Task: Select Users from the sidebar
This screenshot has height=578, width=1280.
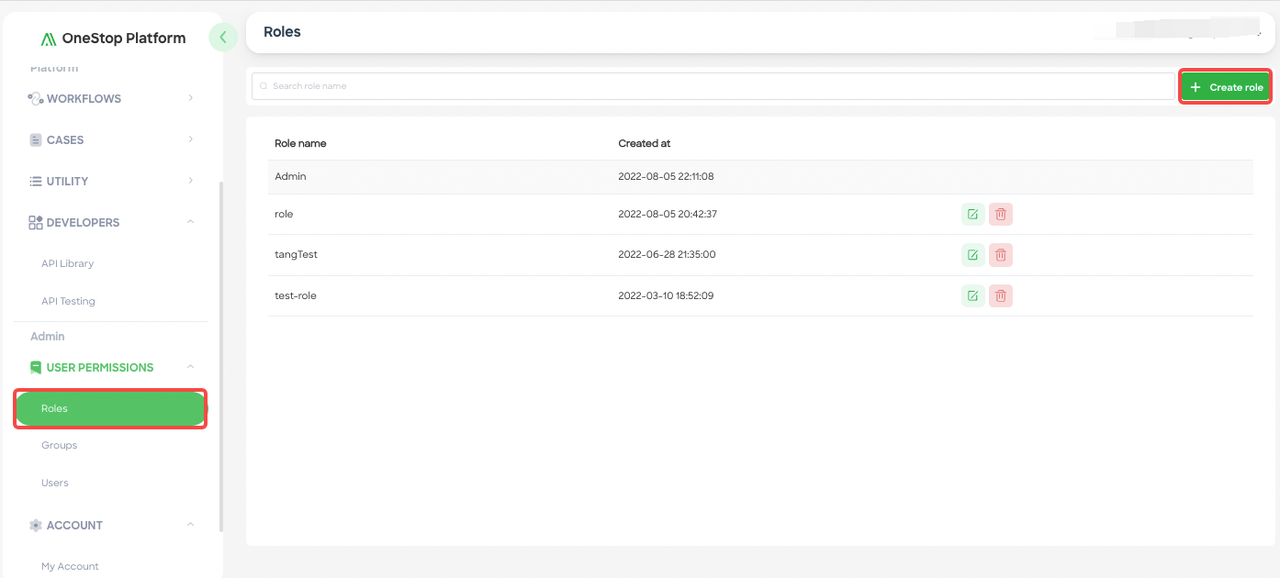Action: 55,482
